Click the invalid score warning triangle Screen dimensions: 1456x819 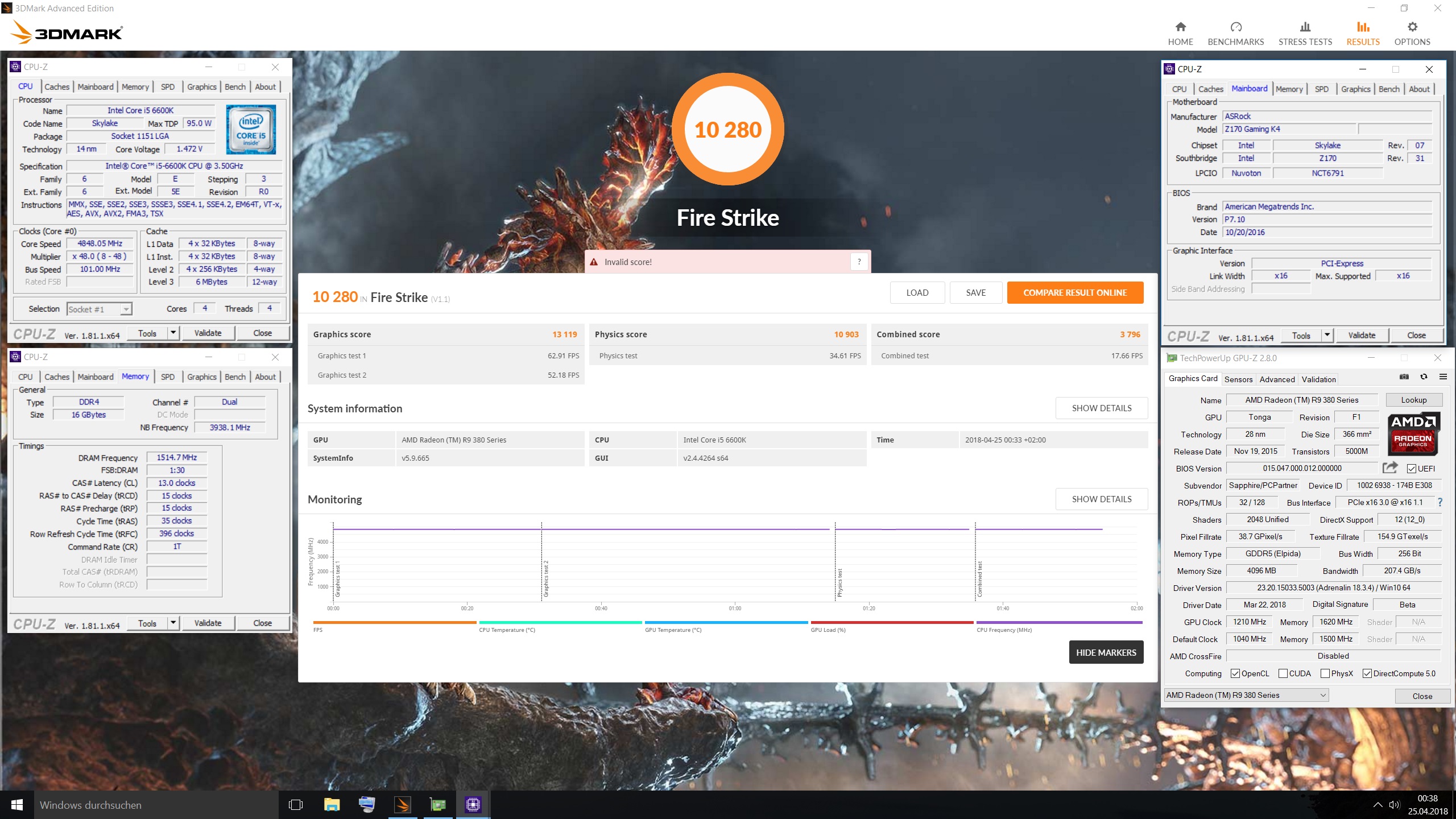[x=594, y=262]
